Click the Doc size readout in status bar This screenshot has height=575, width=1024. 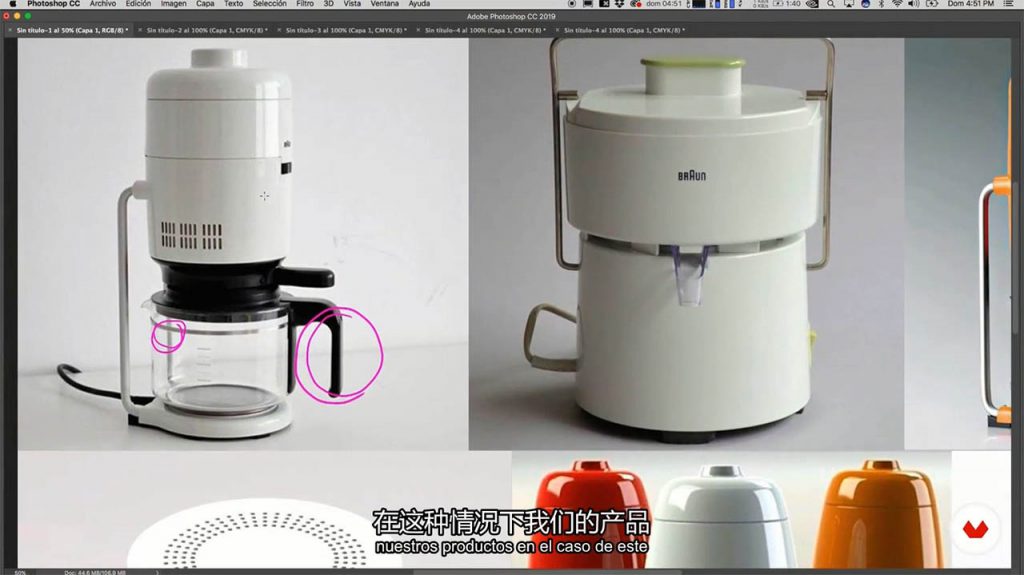tap(95, 572)
